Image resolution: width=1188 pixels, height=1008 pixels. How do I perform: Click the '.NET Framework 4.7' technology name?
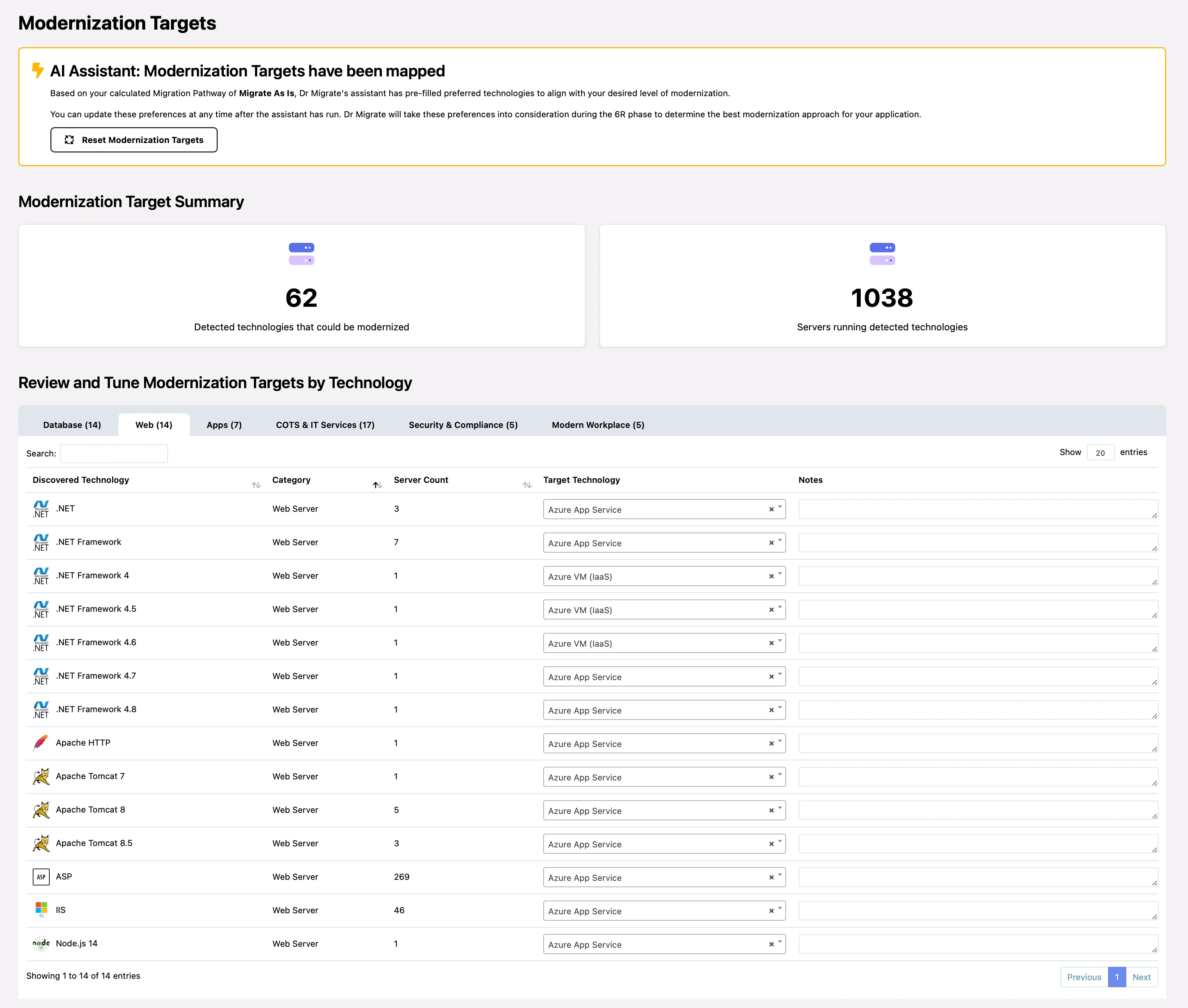tap(96, 676)
